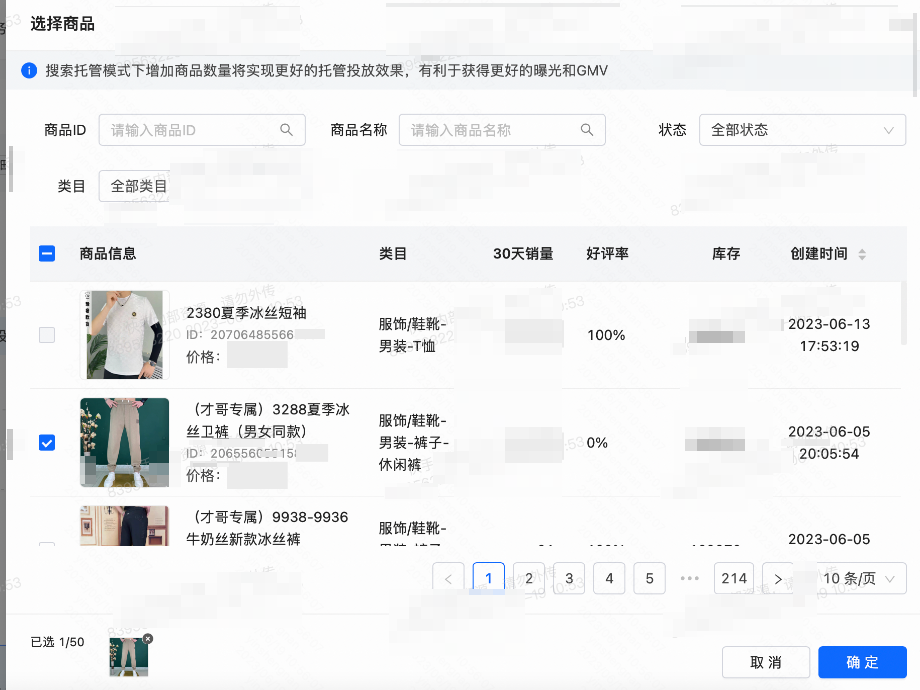Screen dimensions: 920x690
Task: Go to the previous page with the left arrow
Action: click(x=448, y=579)
